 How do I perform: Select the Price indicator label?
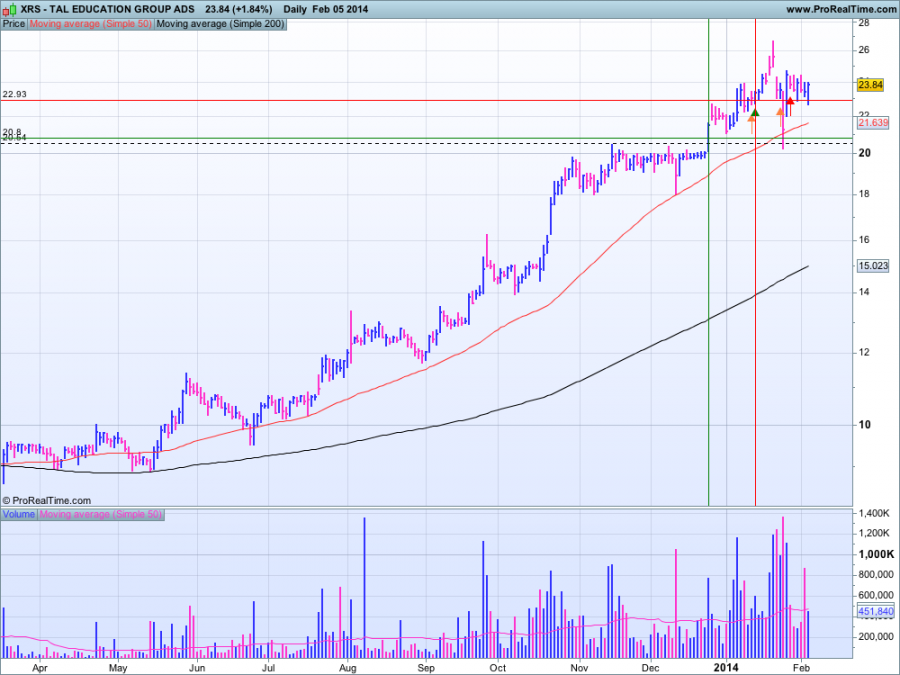(14, 24)
